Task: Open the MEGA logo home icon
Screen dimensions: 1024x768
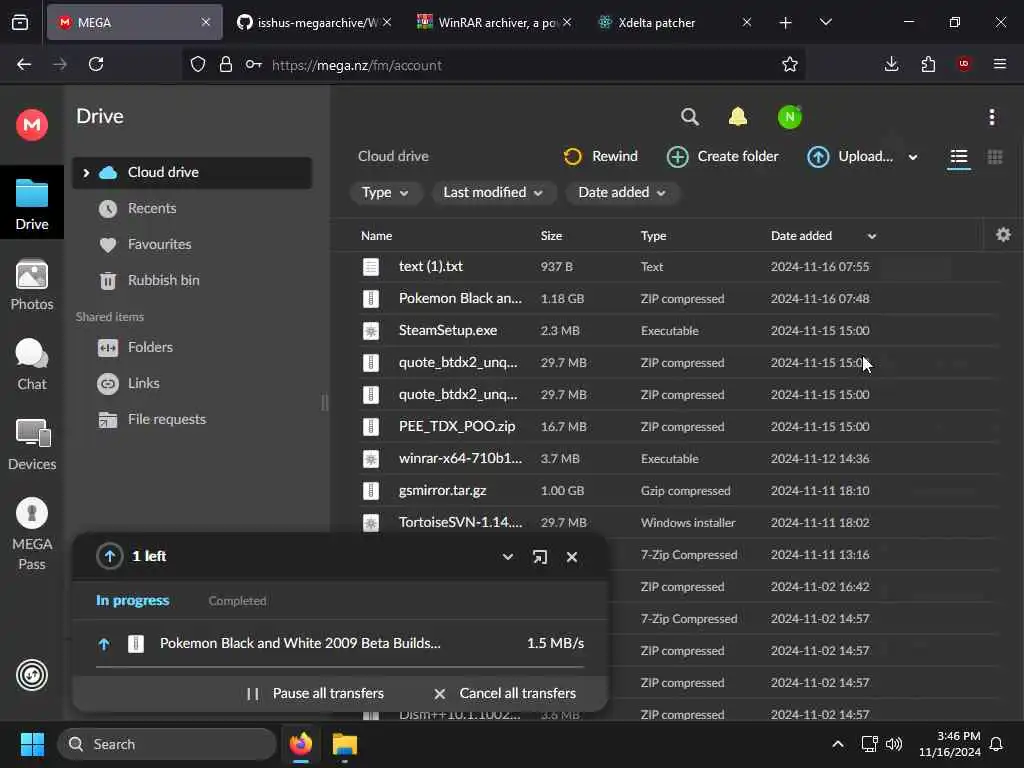Action: [31, 124]
